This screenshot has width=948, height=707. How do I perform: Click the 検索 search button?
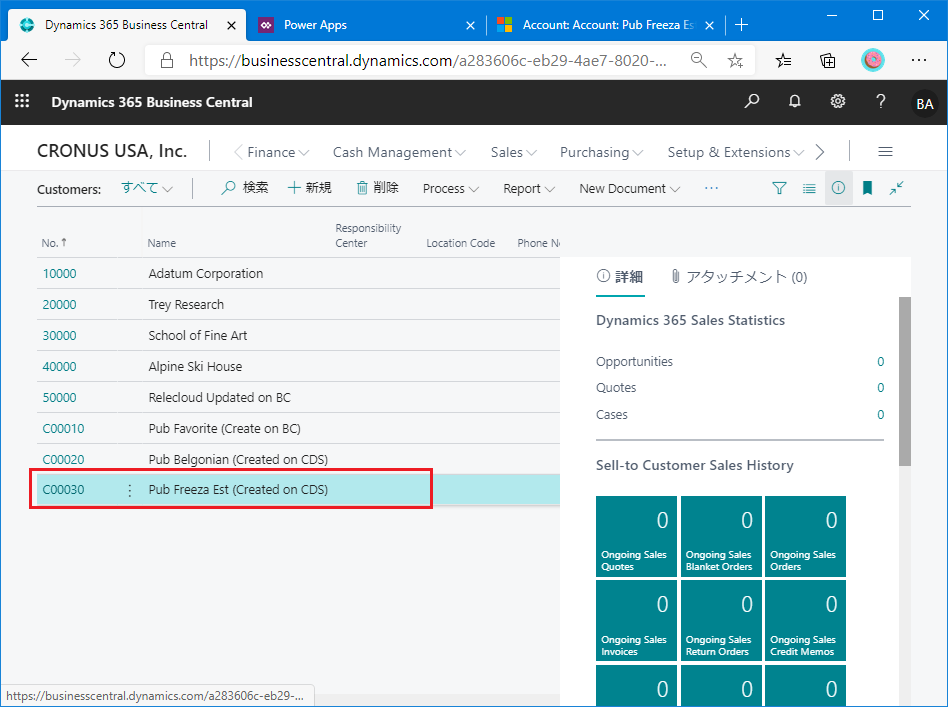244,188
